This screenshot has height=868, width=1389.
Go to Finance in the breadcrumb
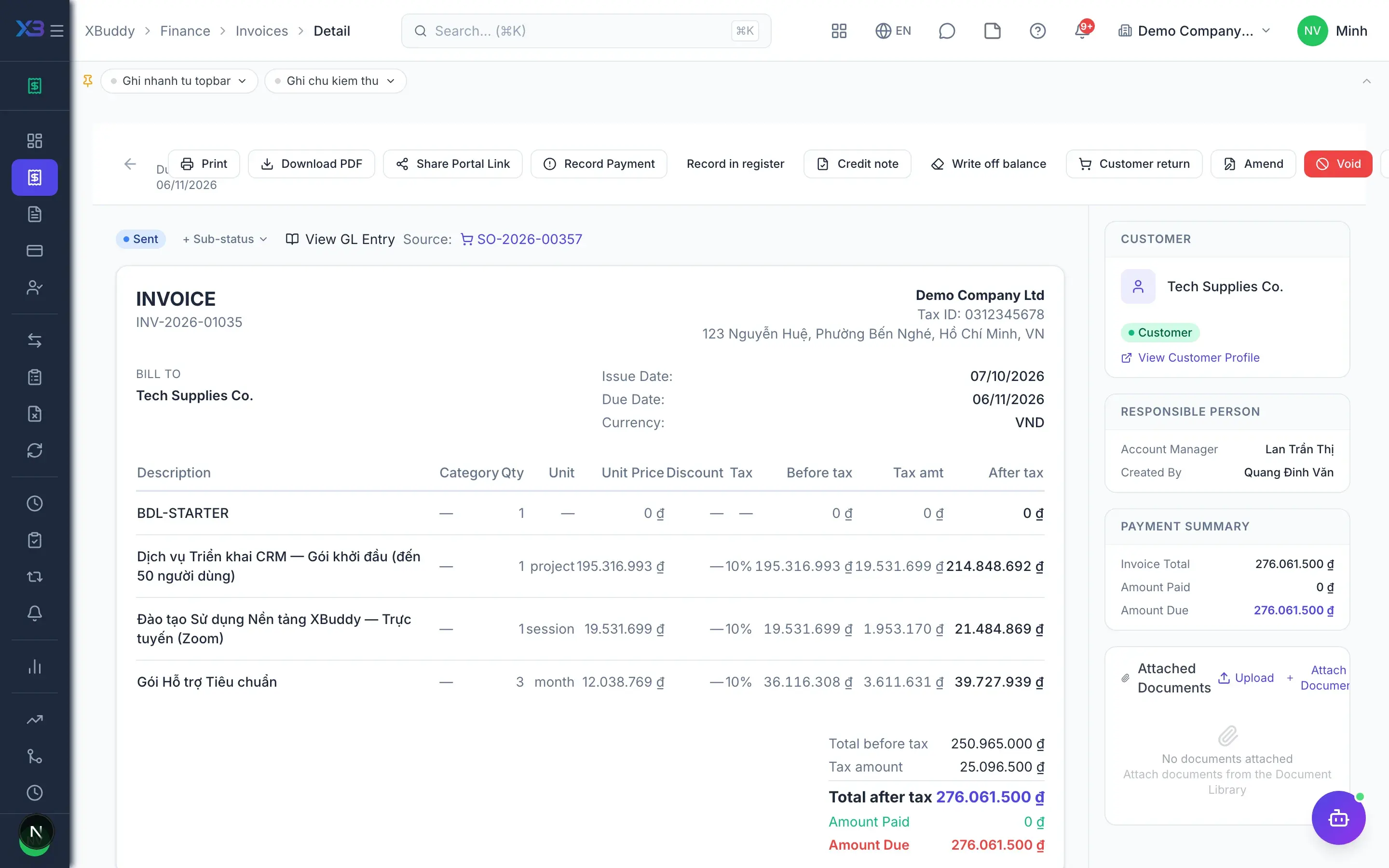185,31
